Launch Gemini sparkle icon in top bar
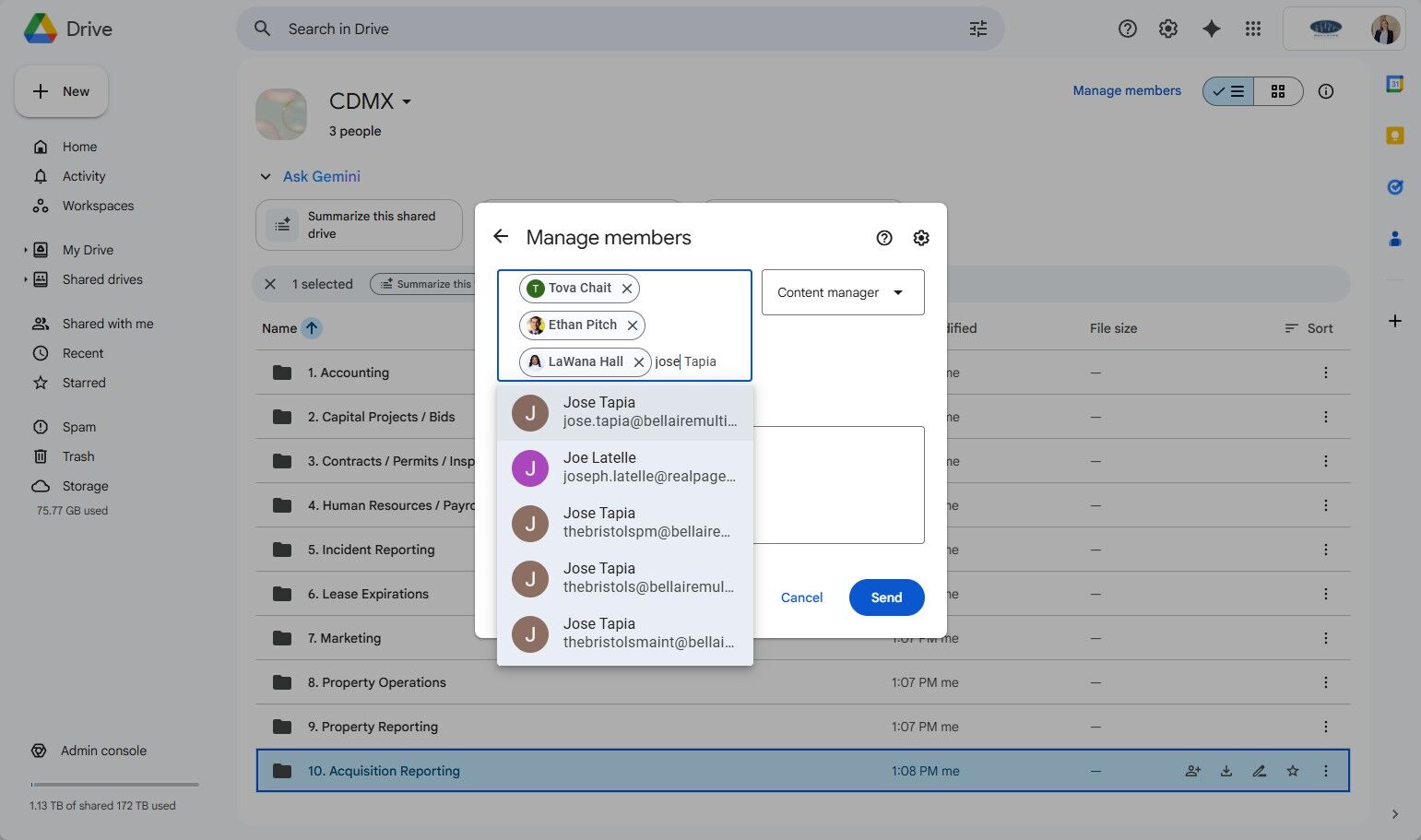1421x840 pixels. point(1212,29)
